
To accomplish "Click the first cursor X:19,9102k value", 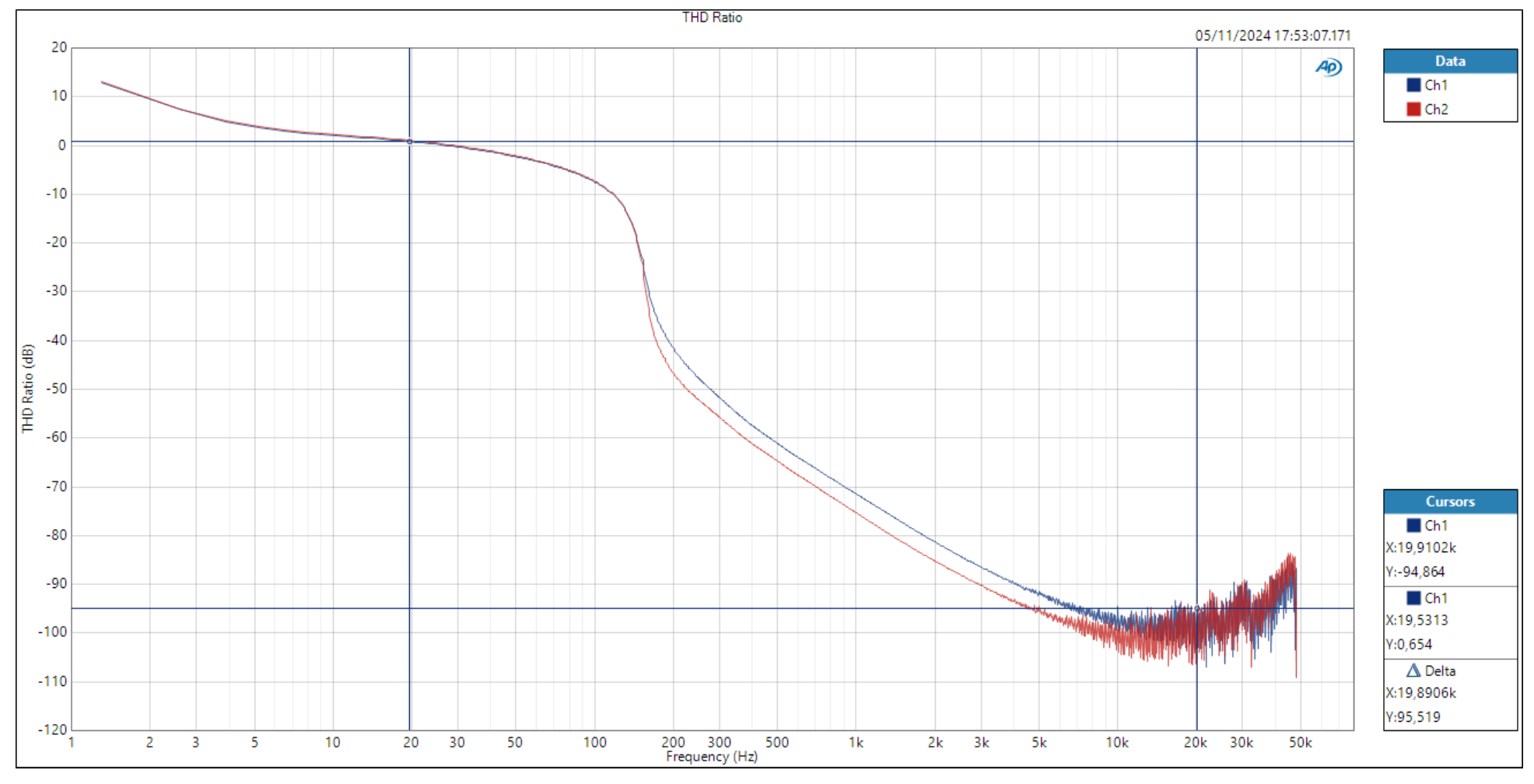I will pyautogui.click(x=1421, y=548).
